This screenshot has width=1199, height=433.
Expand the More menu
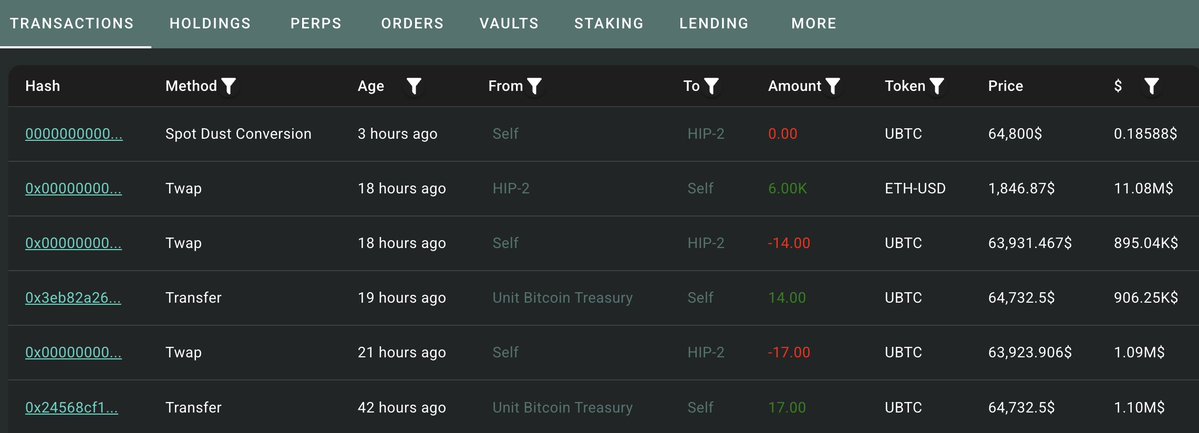coord(814,24)
